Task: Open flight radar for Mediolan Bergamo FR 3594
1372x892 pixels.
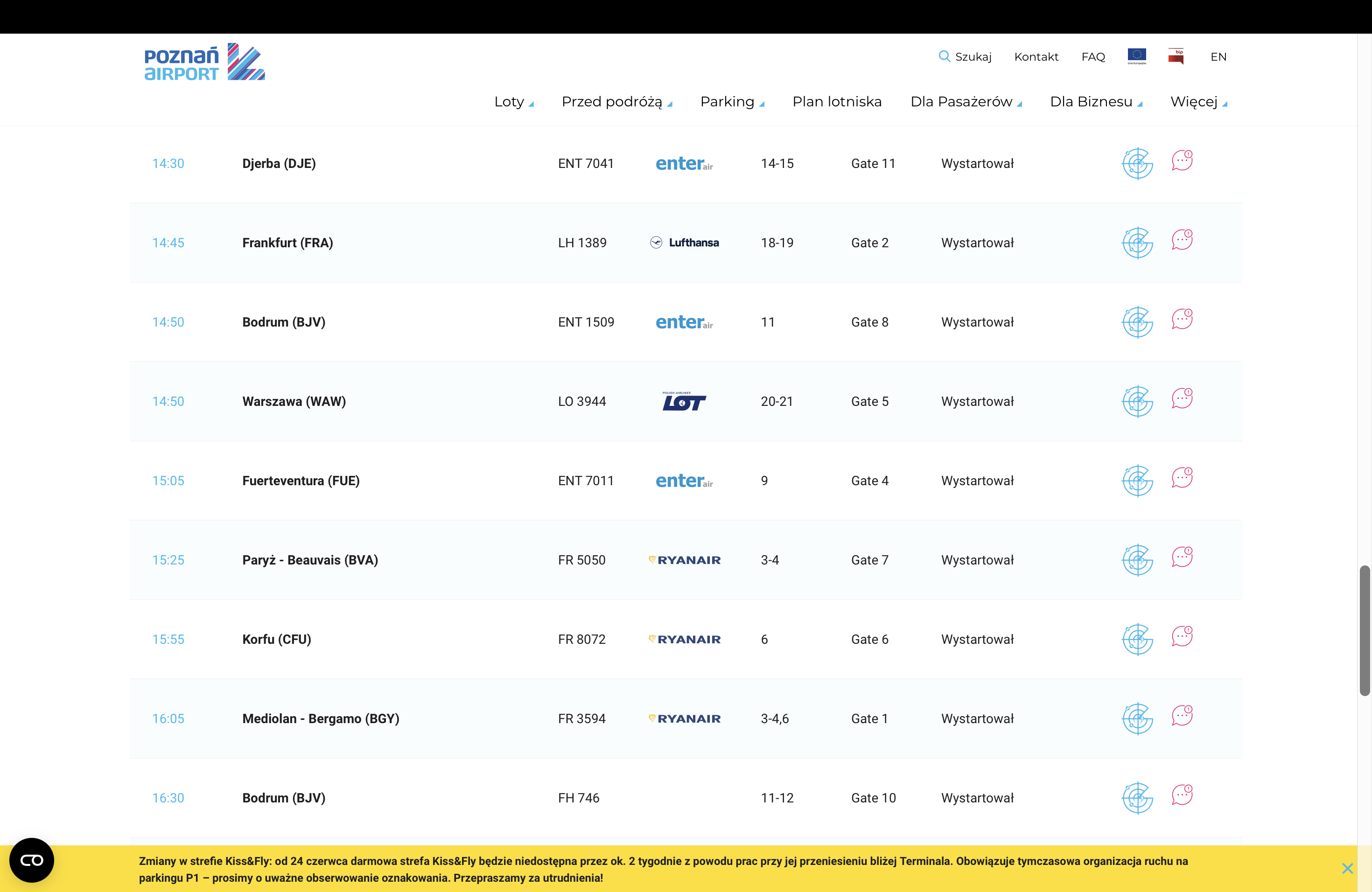Action: point(1137,719)
